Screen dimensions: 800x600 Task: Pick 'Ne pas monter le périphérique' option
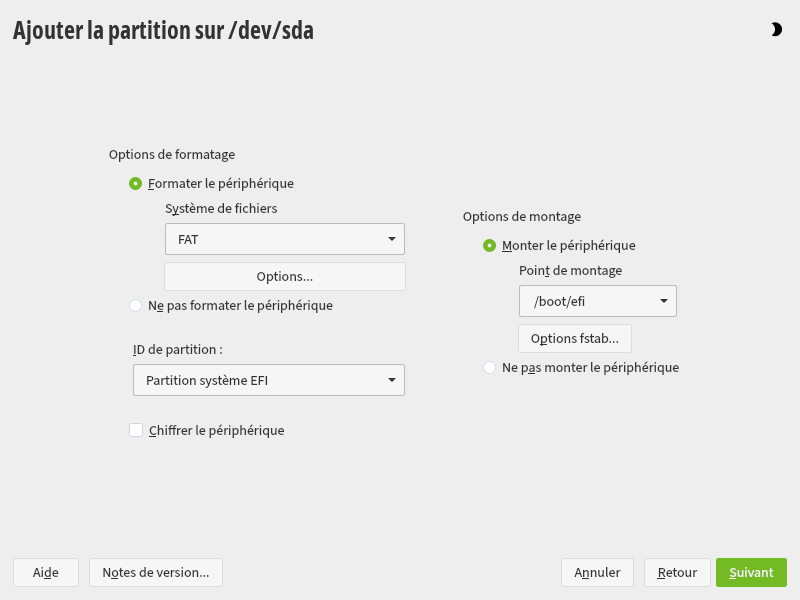[489, 368]
